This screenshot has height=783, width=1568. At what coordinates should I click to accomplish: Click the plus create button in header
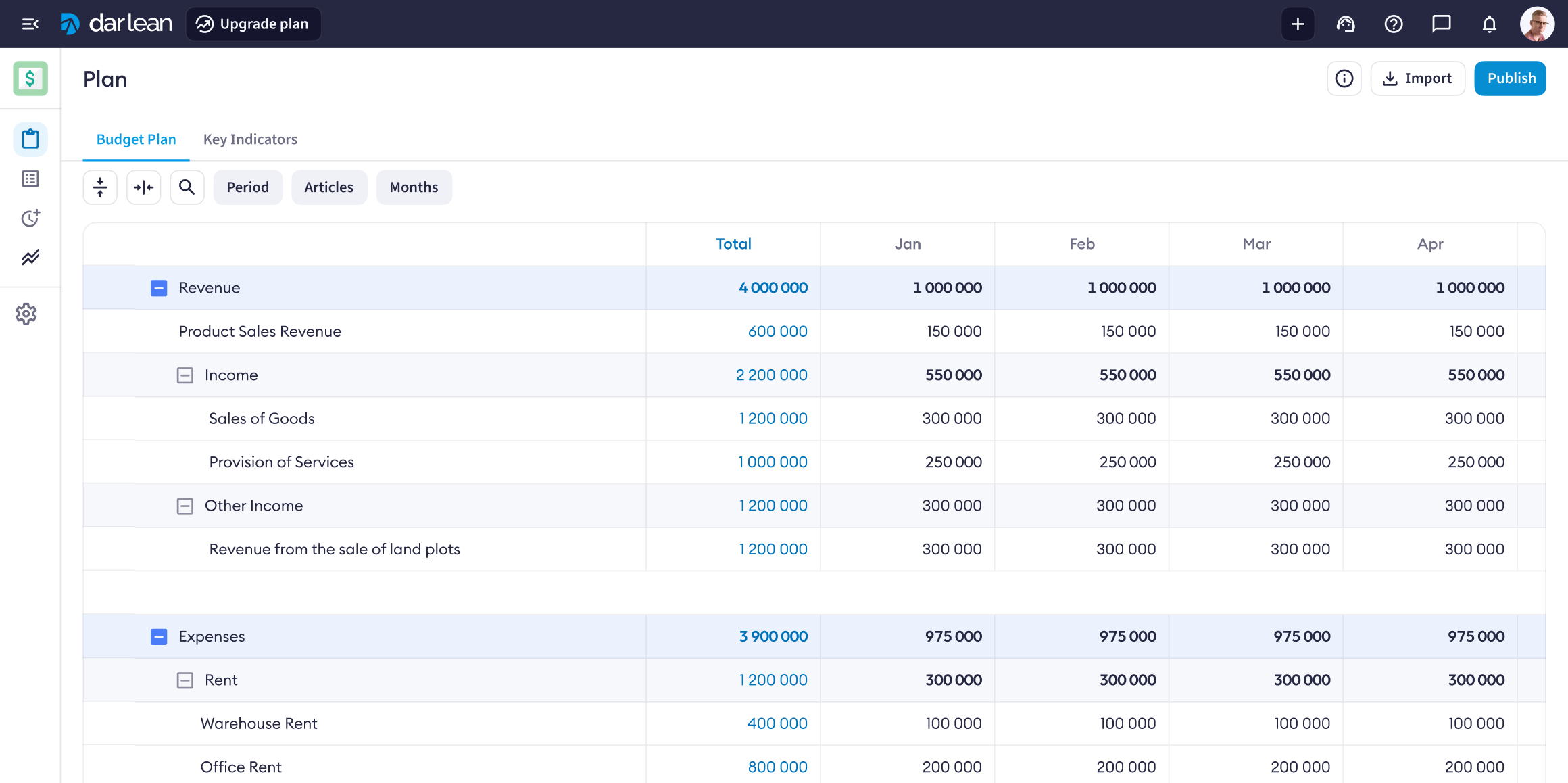pos(1298,24)
